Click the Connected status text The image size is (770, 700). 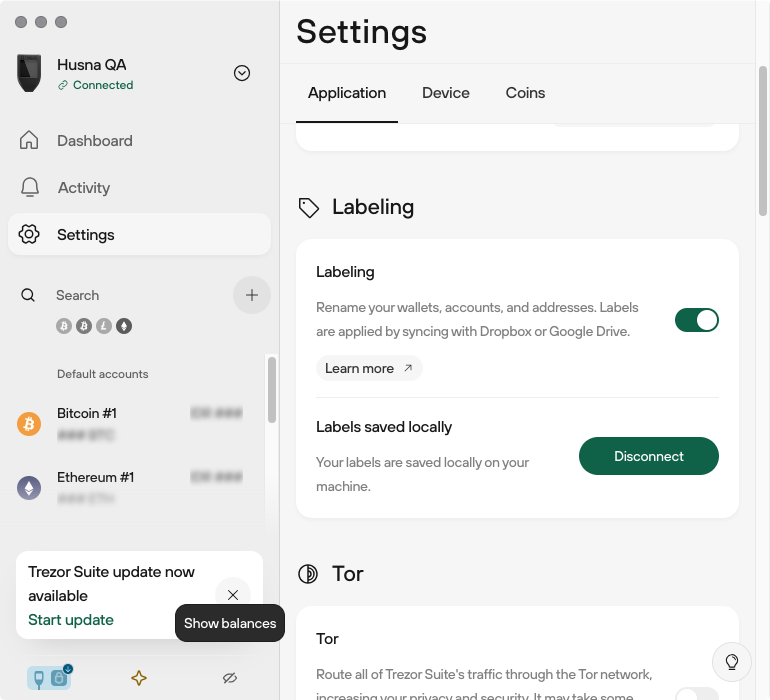tap(103, 85)
